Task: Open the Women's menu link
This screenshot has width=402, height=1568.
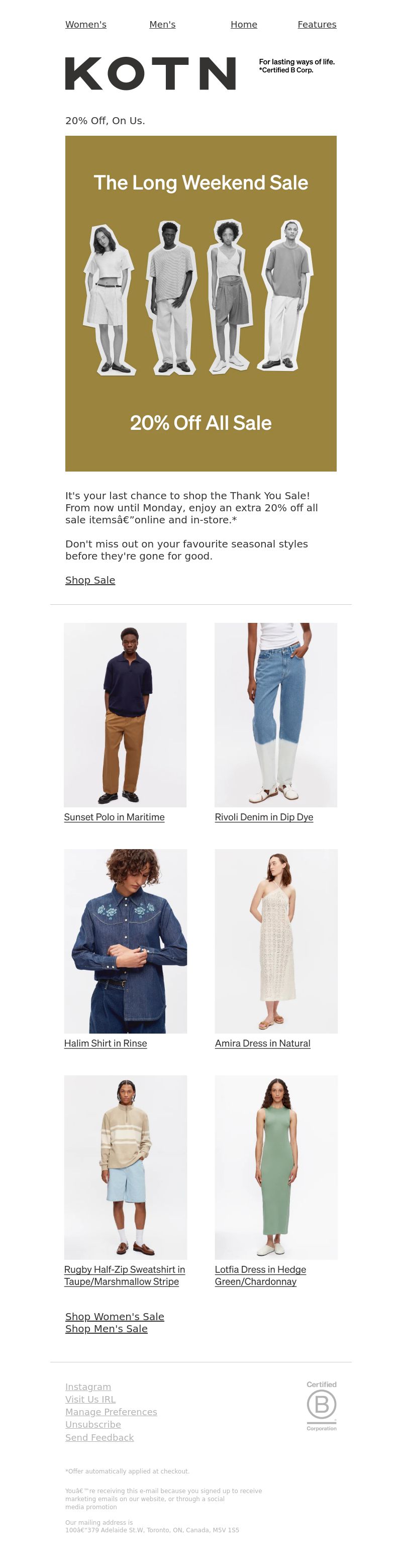Action: [86, 24]
